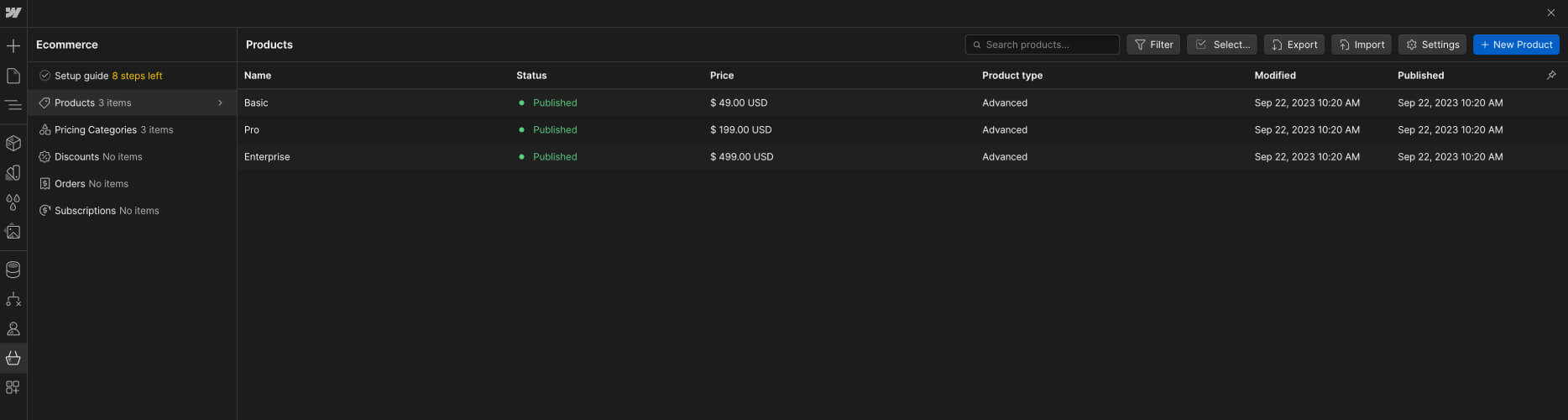Image resolution: width=1568 pixels, height=420 pixels.
Task: Open the Filter button
Action: point(1153,45)
